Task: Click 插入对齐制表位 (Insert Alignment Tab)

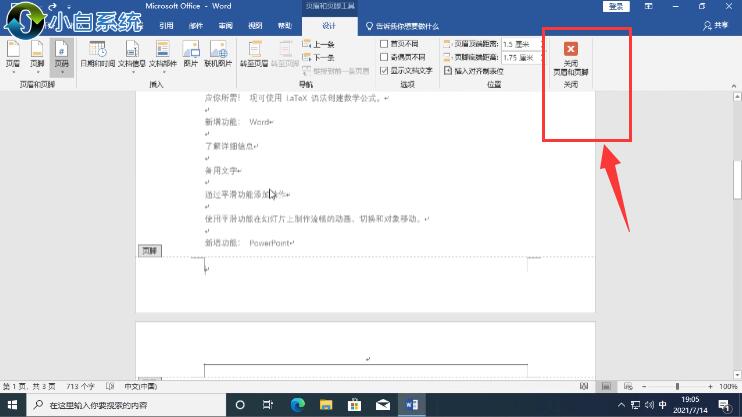Action: (474, 71)
